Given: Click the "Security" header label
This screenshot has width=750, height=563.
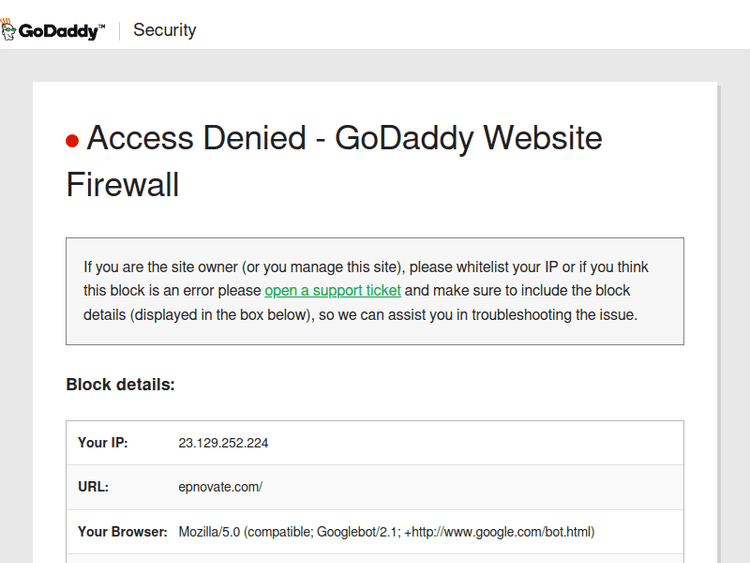Looking at the screenshot, I should tap(164, 30).
